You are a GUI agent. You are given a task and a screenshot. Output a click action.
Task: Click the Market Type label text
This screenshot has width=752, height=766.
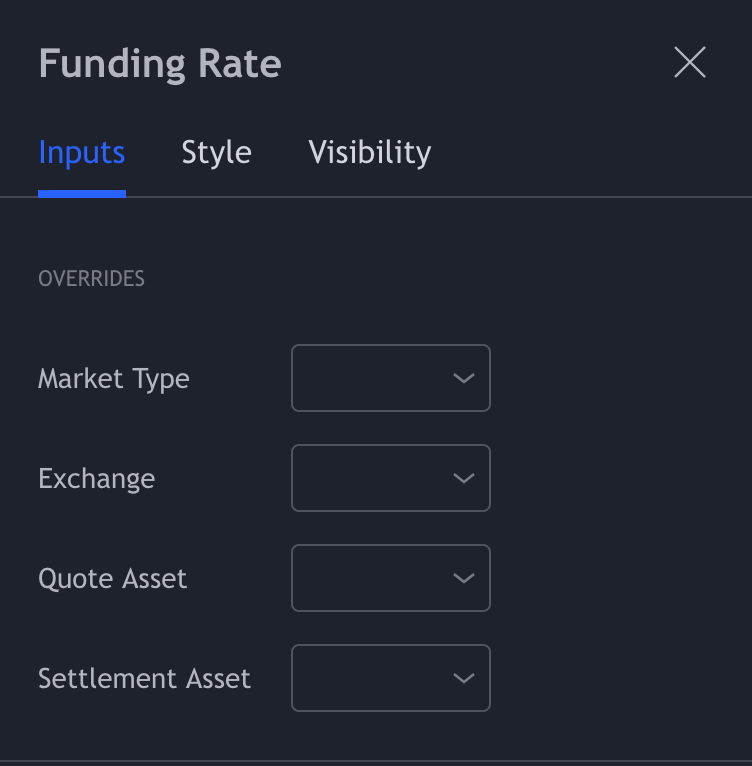click(x=114, y=379)
